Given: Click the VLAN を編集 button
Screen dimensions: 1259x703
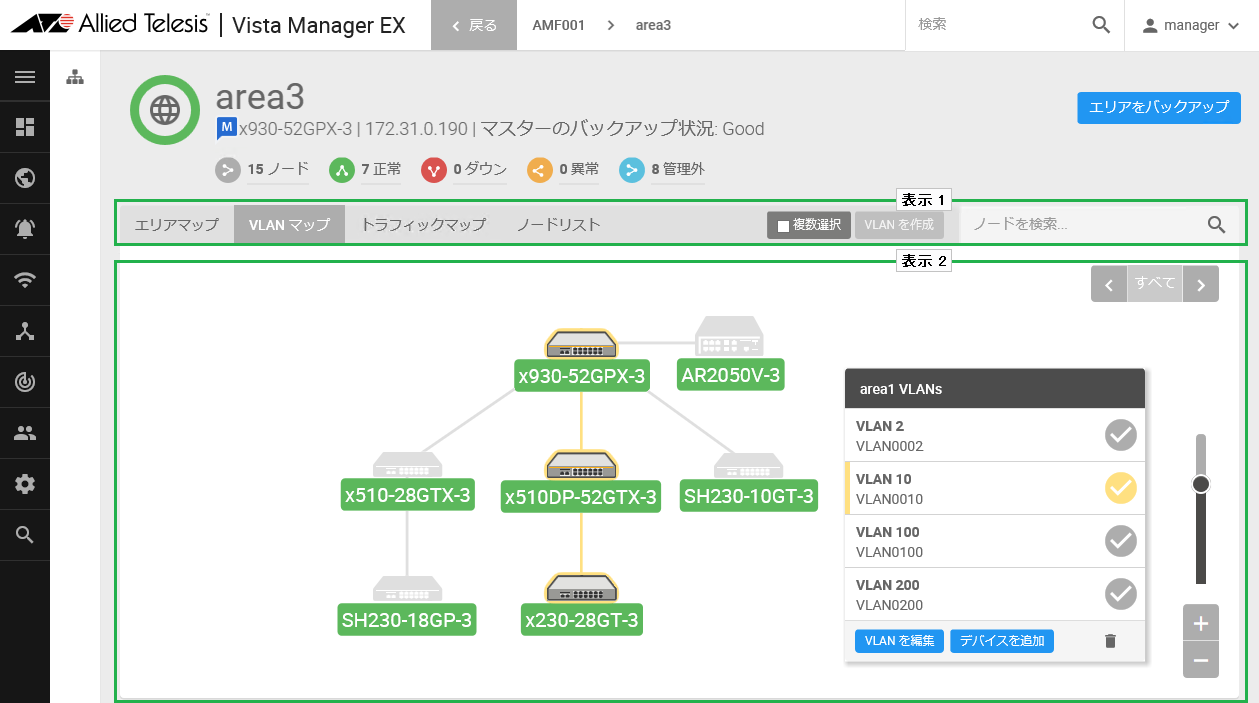Looking at the screenshot, I should (899, 641).
